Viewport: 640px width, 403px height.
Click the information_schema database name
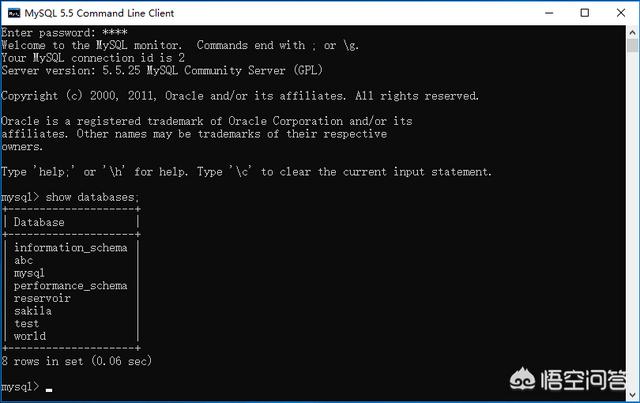tap(70, 247)
